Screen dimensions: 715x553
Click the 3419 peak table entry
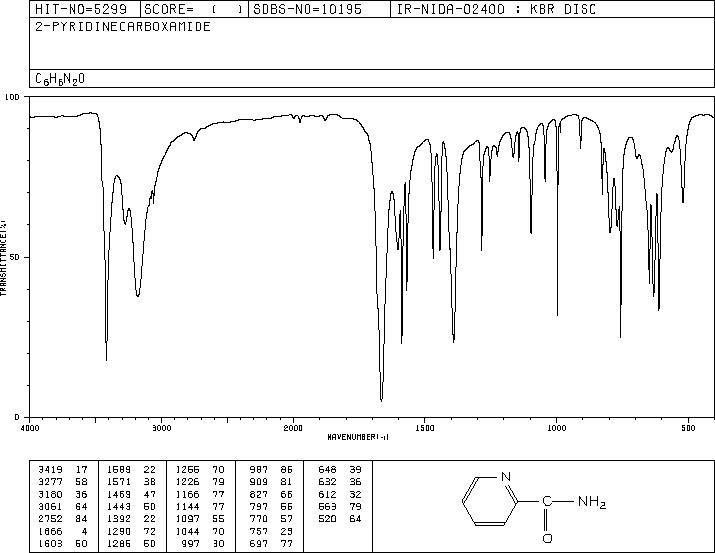[62, 470]
